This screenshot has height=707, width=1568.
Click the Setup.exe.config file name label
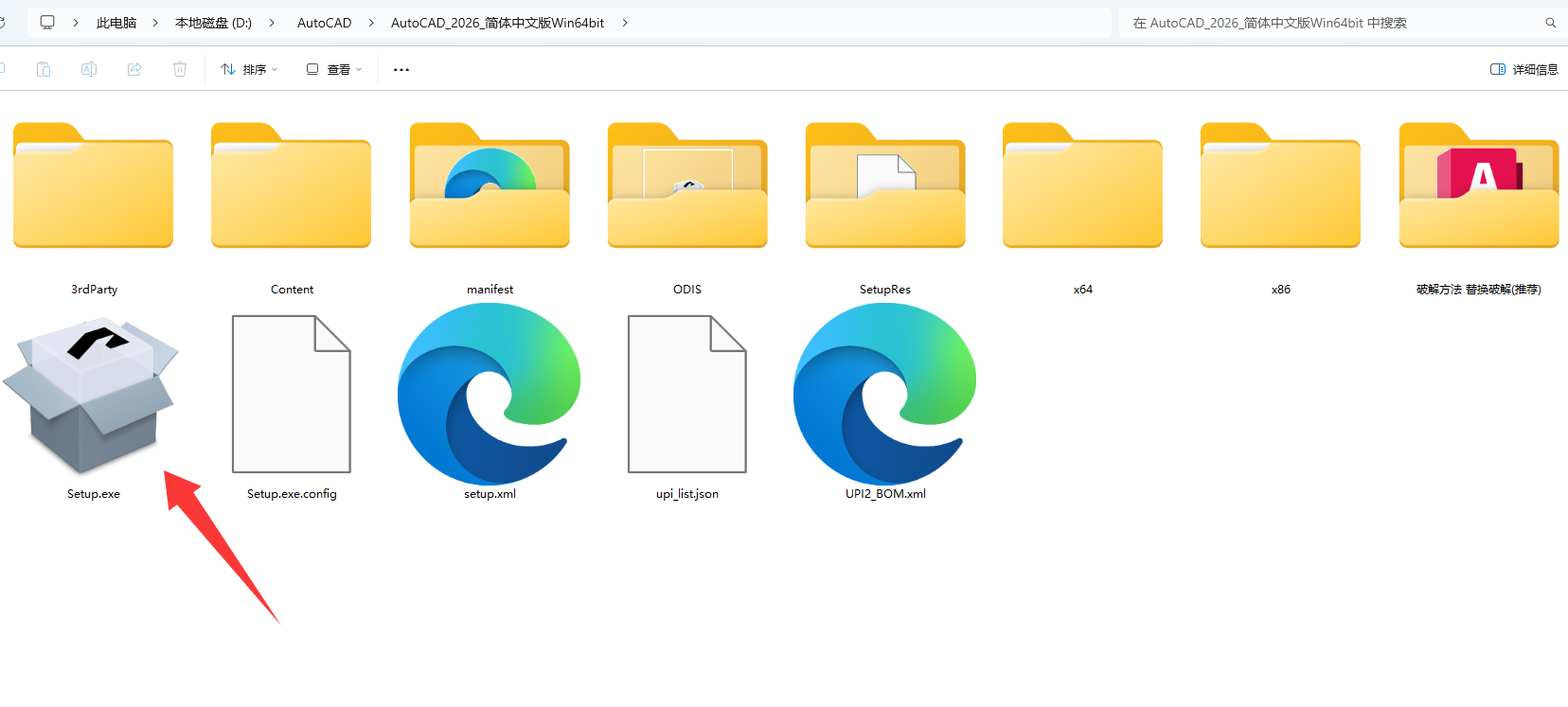point(292,494)
